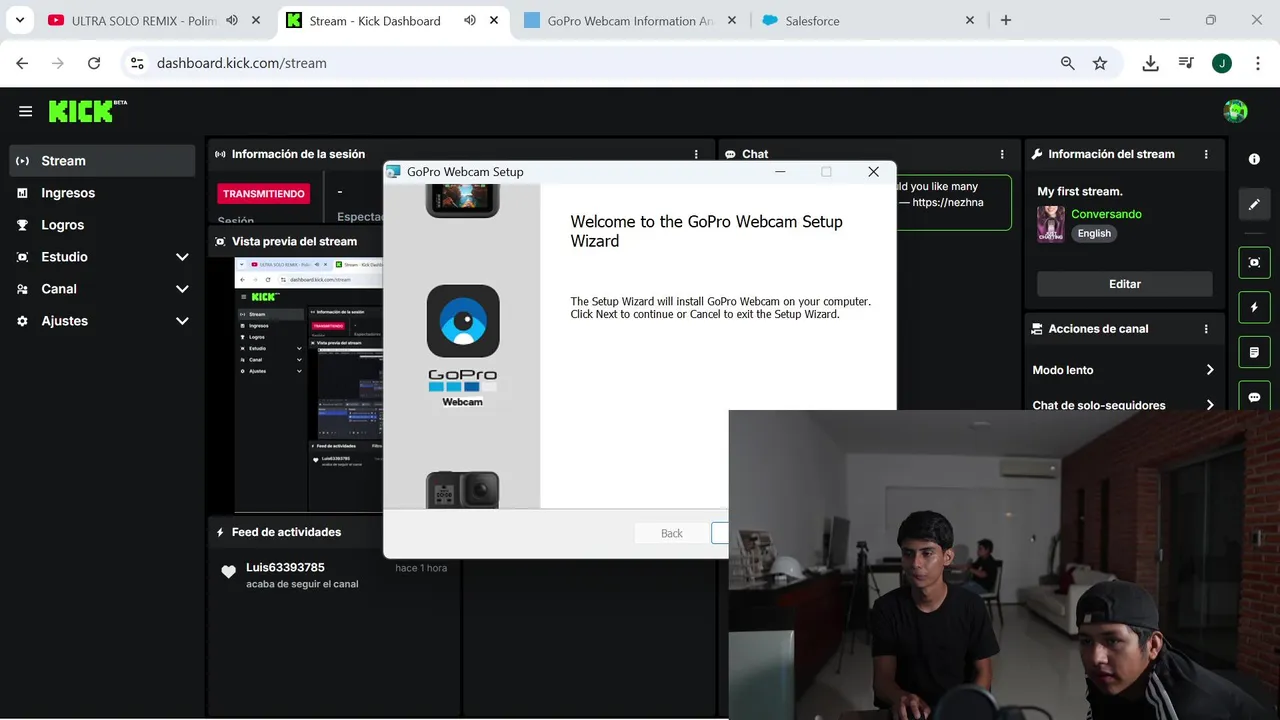Reload the dashboard.kick.com page
The width and height of the screenshot is (1280, 720).
pyautogui.click(x=94, y=63)
